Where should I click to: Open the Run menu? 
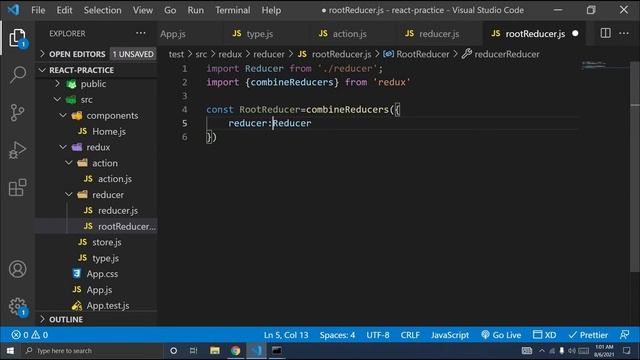click(x=196, y=10)
